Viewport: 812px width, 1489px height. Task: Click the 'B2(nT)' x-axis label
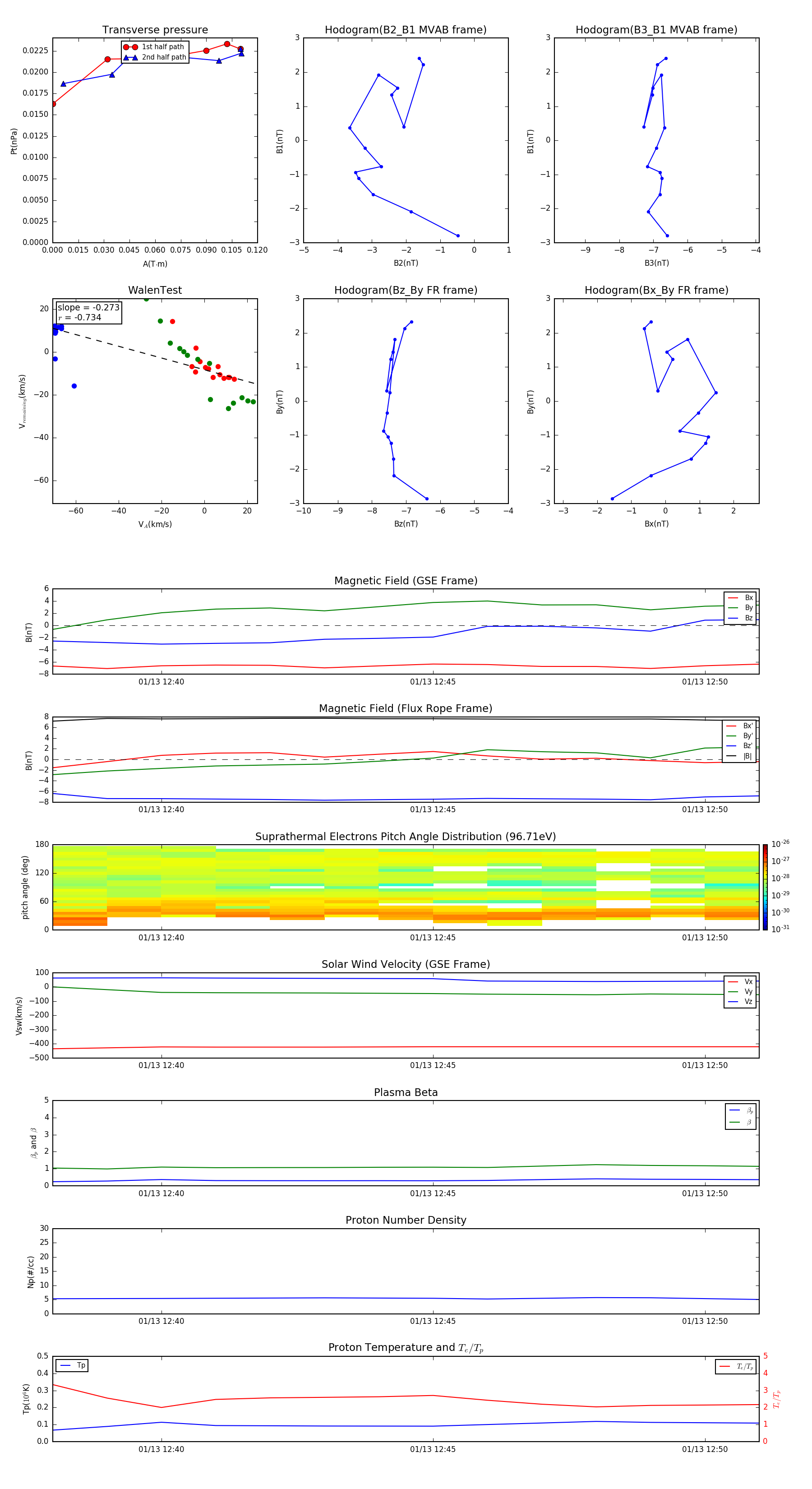tap(406, 263)
